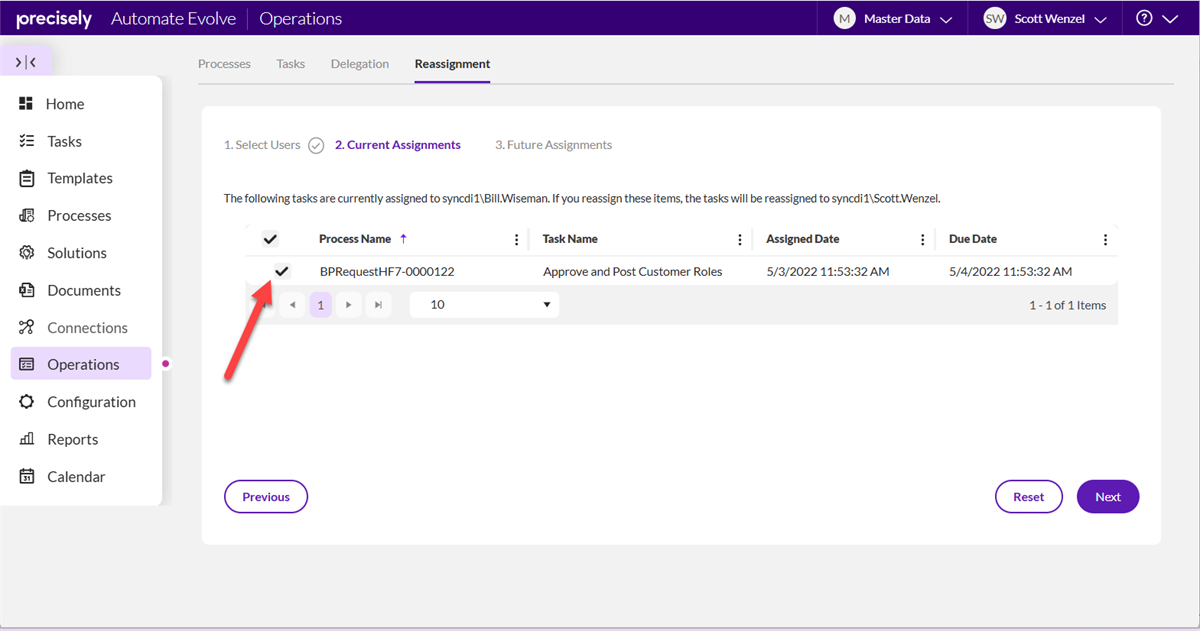Click the Configuration cog icon
1200x631 pixels.
27,402
